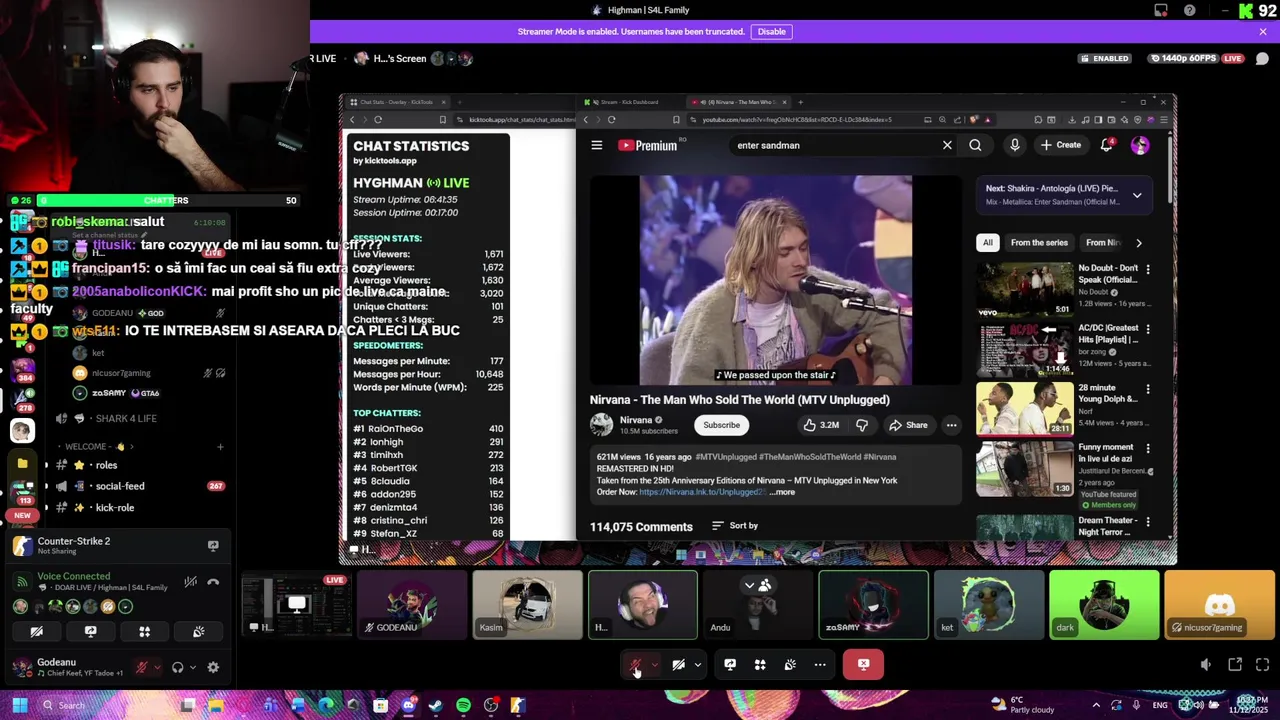This screenshot has width=1280, height=720.
Task: Click YouTube voice search microphone
Action: tap(1014, 145)
